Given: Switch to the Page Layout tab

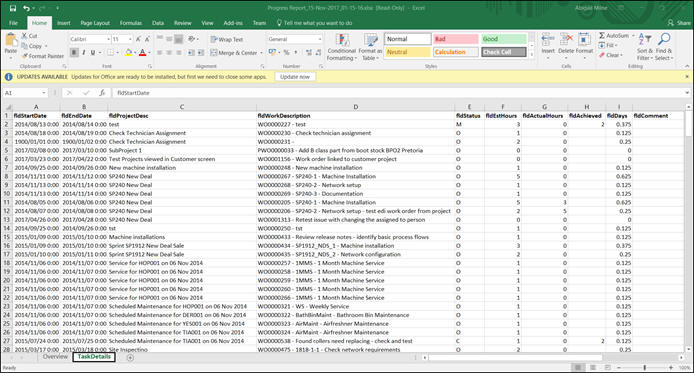Looking at the screenshot, I should click(x=95, y=23).
